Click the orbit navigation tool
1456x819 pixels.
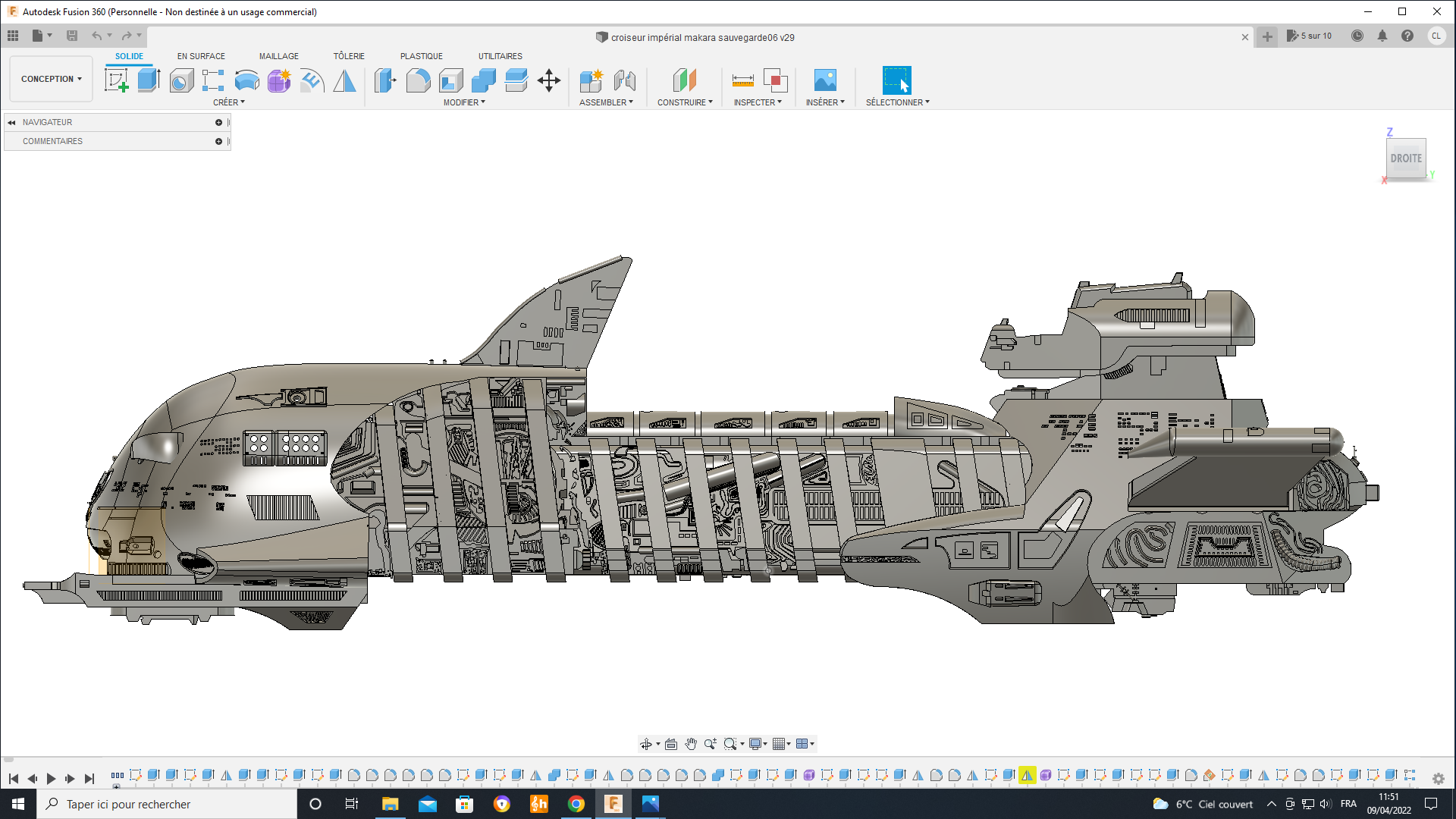point(646,744)
